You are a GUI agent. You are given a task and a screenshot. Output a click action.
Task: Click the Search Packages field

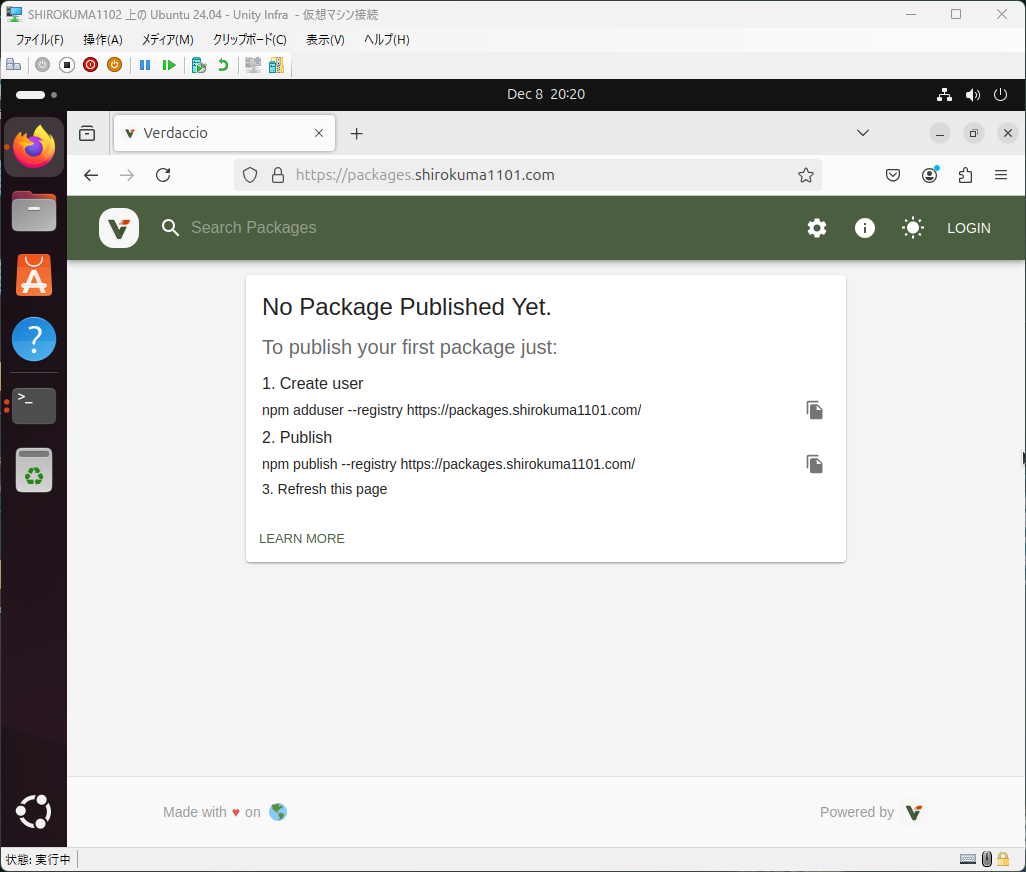[253, 228]
